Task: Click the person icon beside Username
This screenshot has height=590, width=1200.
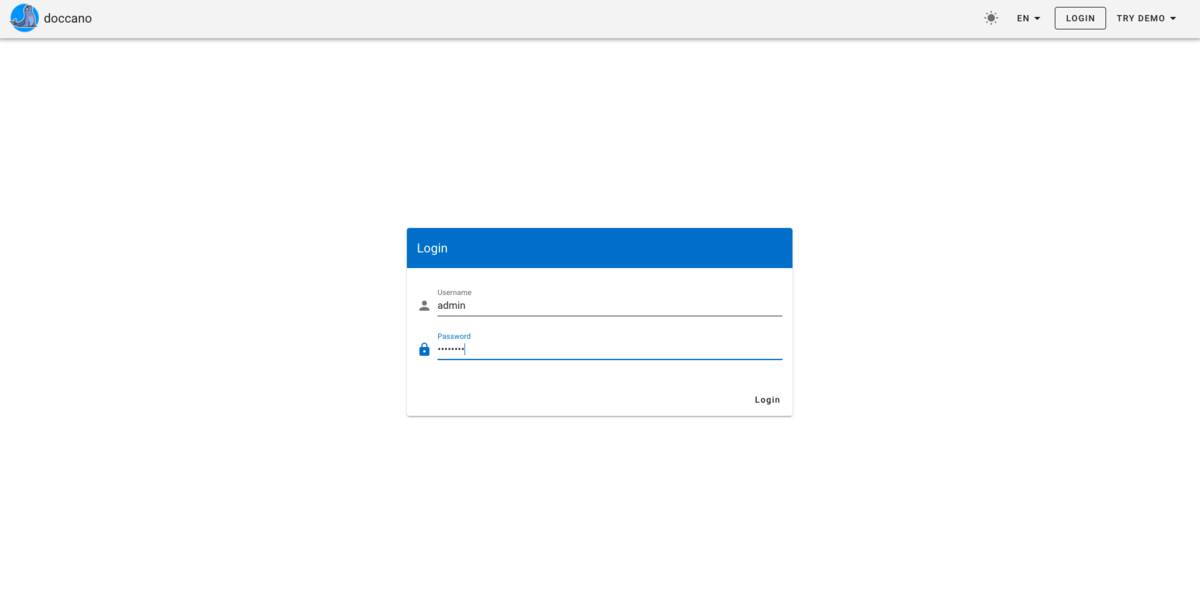Action: pos(424,306)
